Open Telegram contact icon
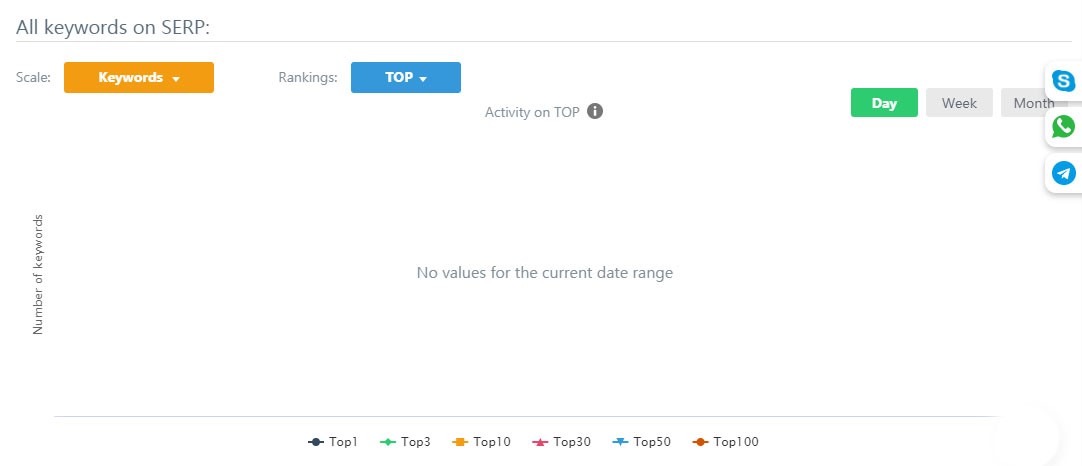 pos(1063,173)
